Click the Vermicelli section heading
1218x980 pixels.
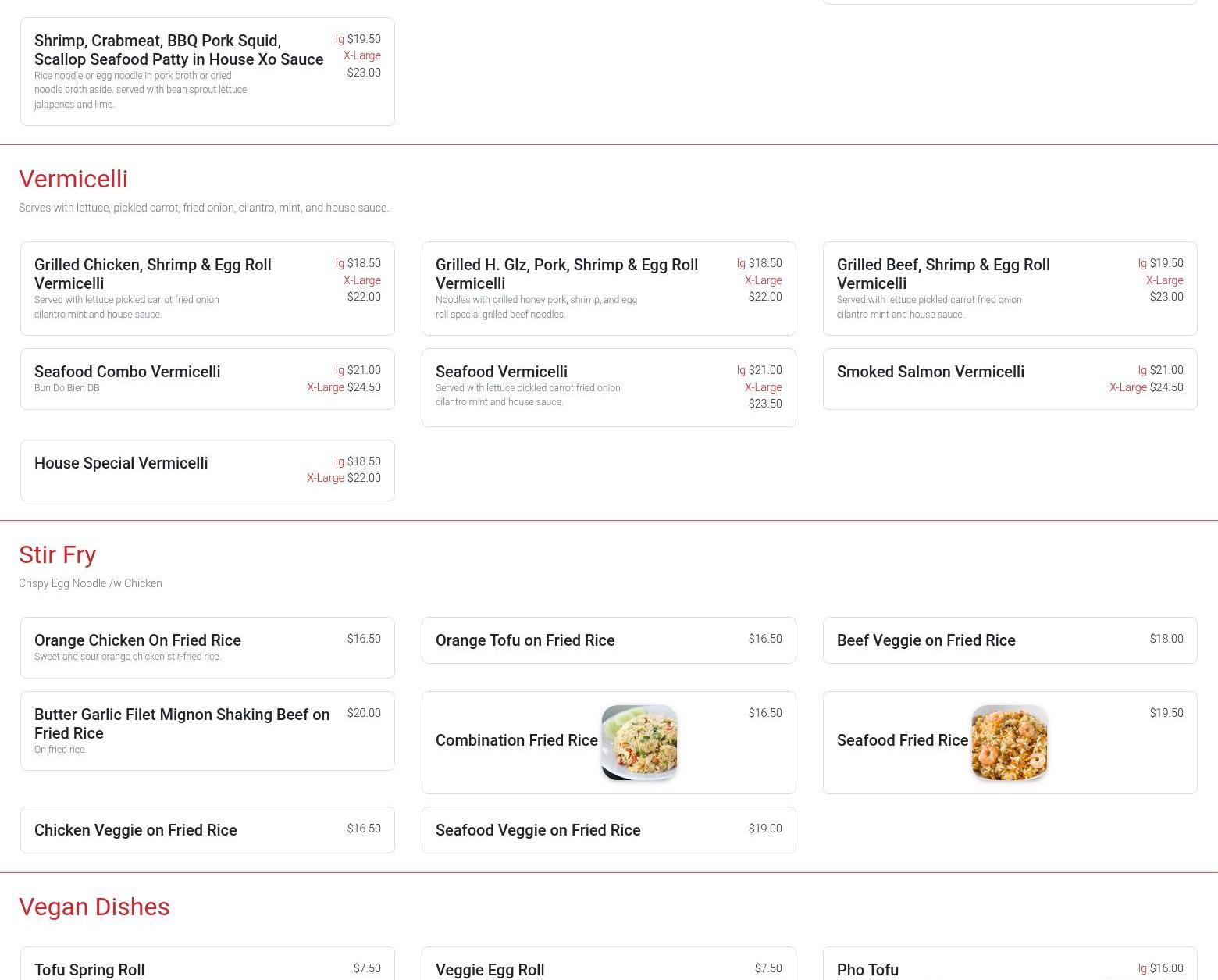(73, 179)
